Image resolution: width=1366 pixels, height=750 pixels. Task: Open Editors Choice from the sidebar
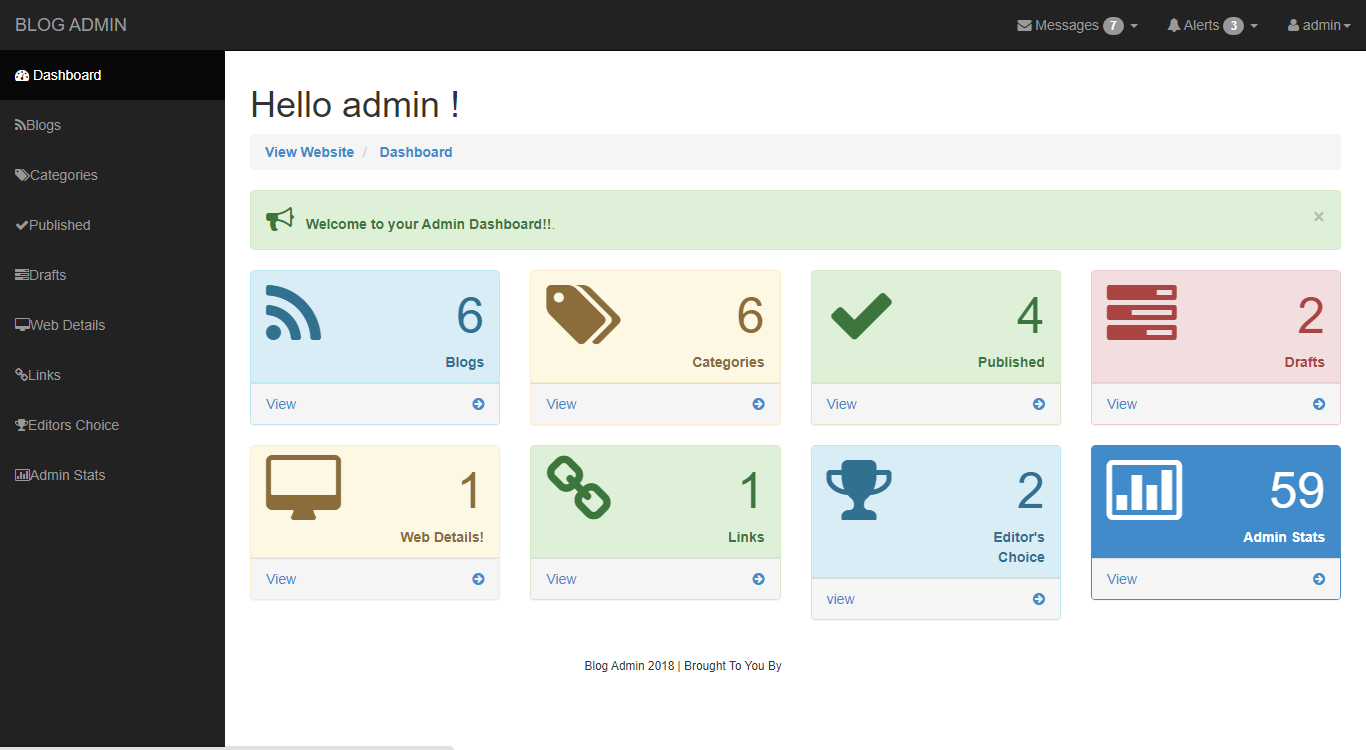(67, 424)
